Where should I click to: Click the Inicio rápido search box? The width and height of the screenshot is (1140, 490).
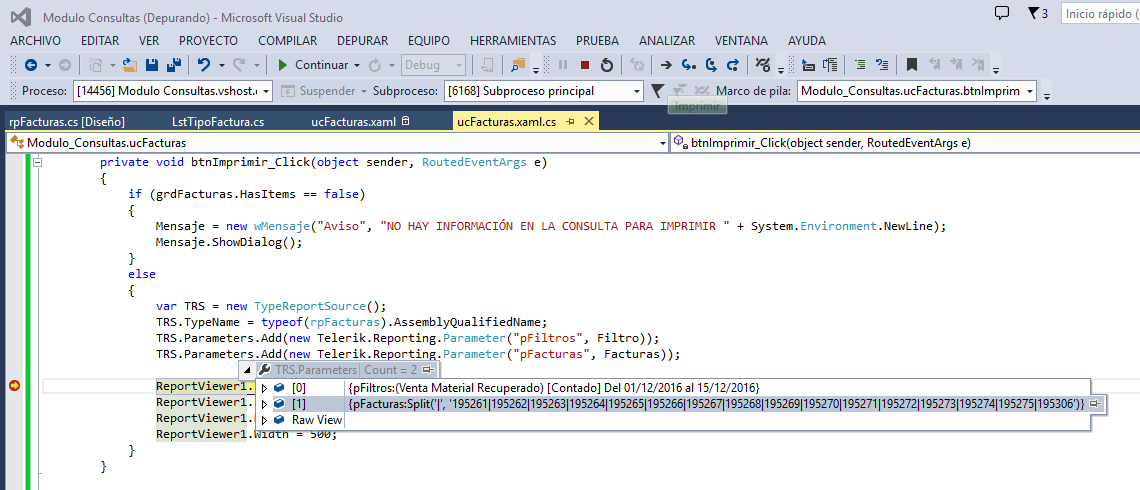pyautogui.click(x=1100, y=13)
